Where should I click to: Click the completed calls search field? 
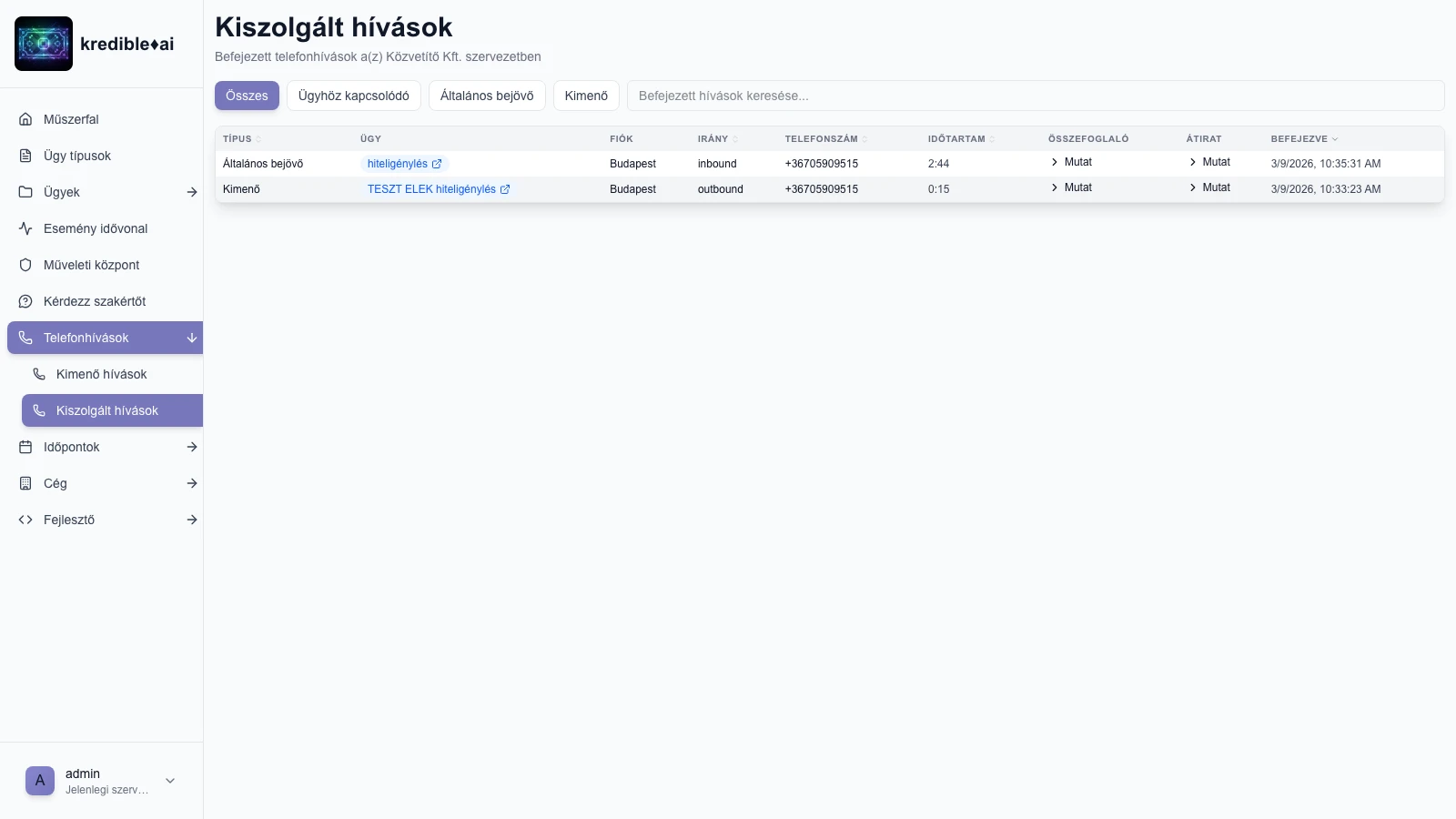coord(1035,96)
